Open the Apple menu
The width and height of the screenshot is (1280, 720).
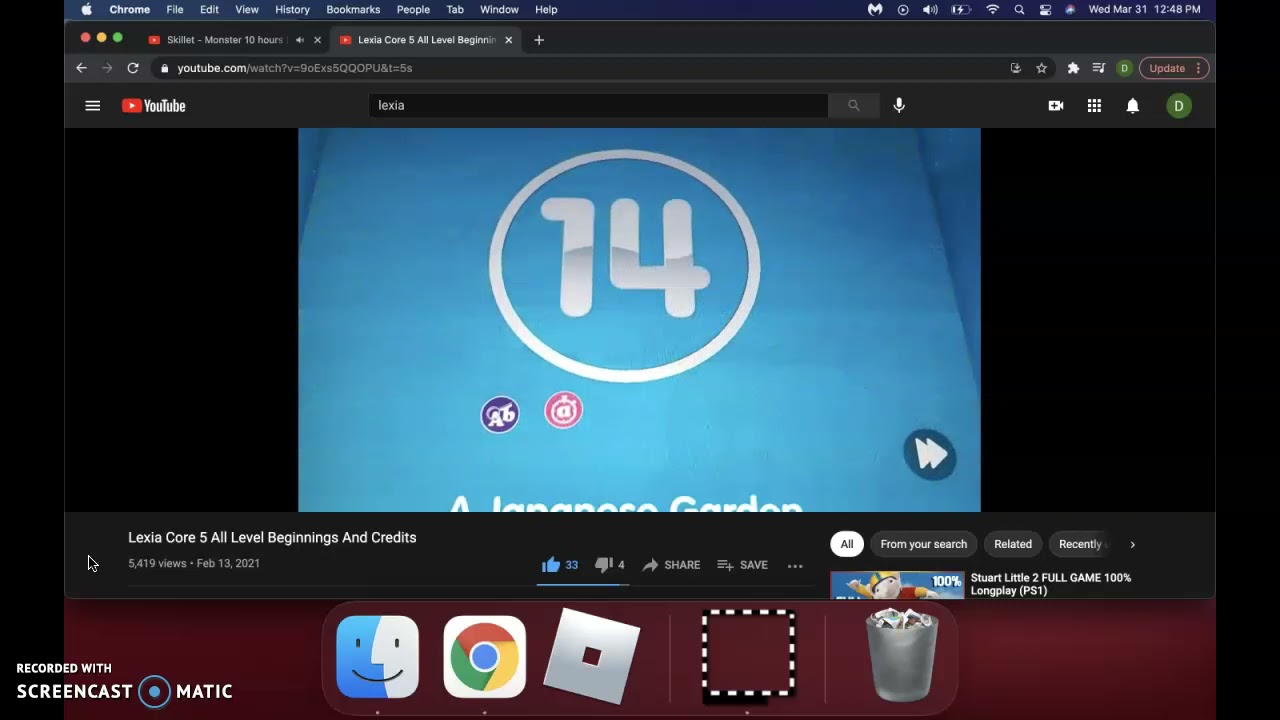tap(87, 10)
